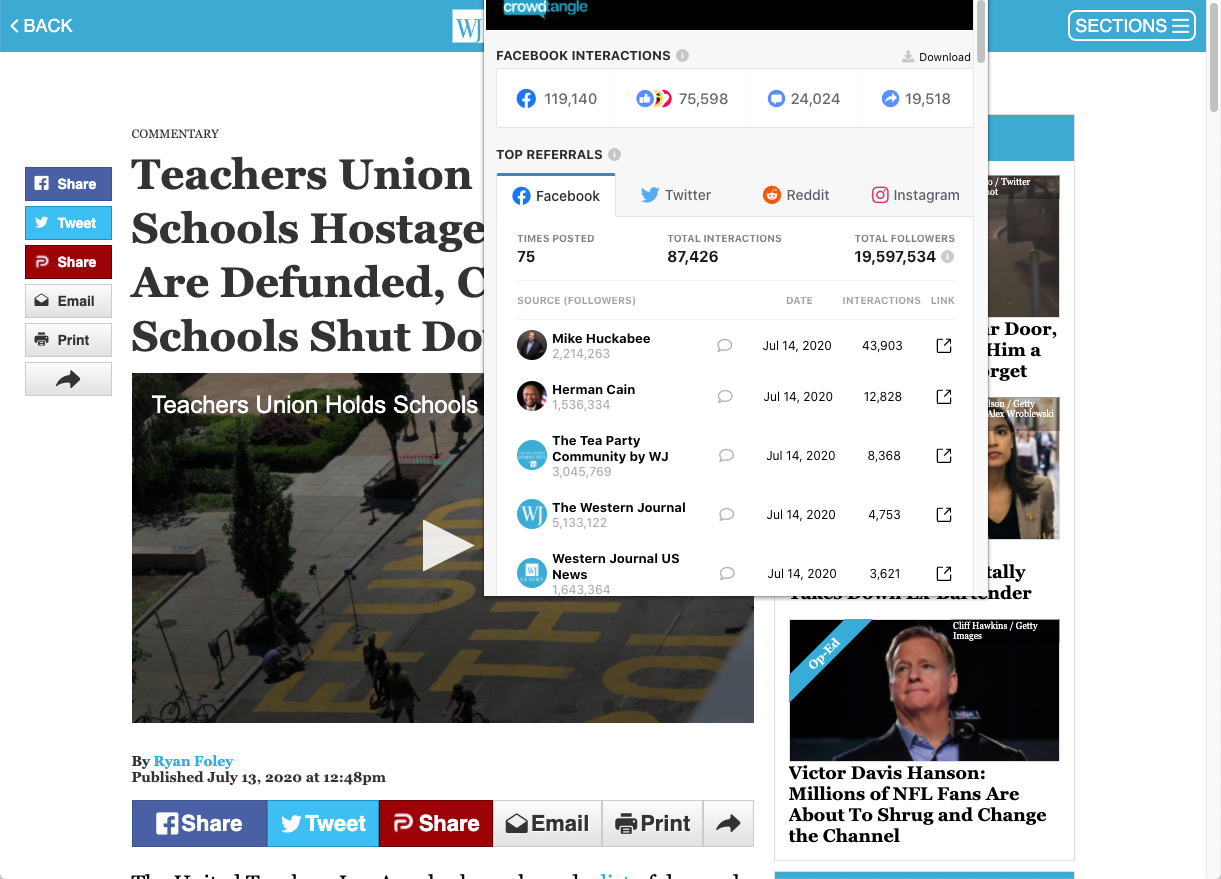Viewport: 1221px width, 879px height.
Task: Open author Ryan Foley's profile link
Action: pos(193,761)
